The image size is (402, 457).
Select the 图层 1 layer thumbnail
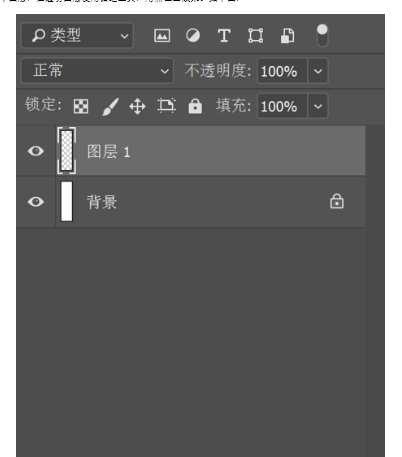tap(67, 151)
